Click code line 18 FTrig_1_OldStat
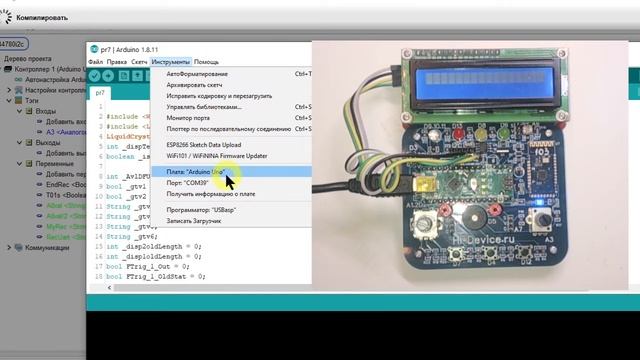Viewport: 640px width, 360px height. point(156,276)
